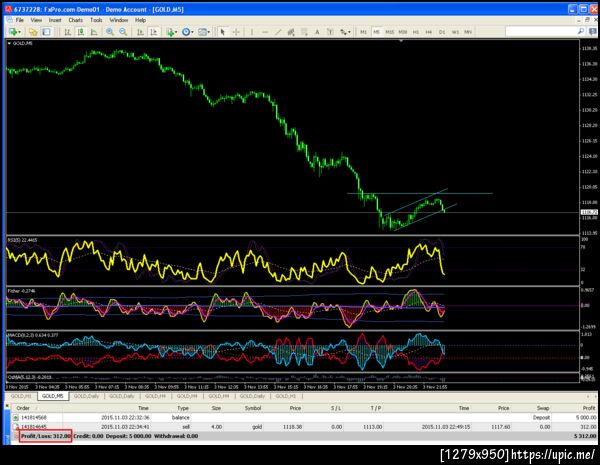Screen dimensions: 600x465
Task: Open the Insert menu
Action: tap(55, 20)
